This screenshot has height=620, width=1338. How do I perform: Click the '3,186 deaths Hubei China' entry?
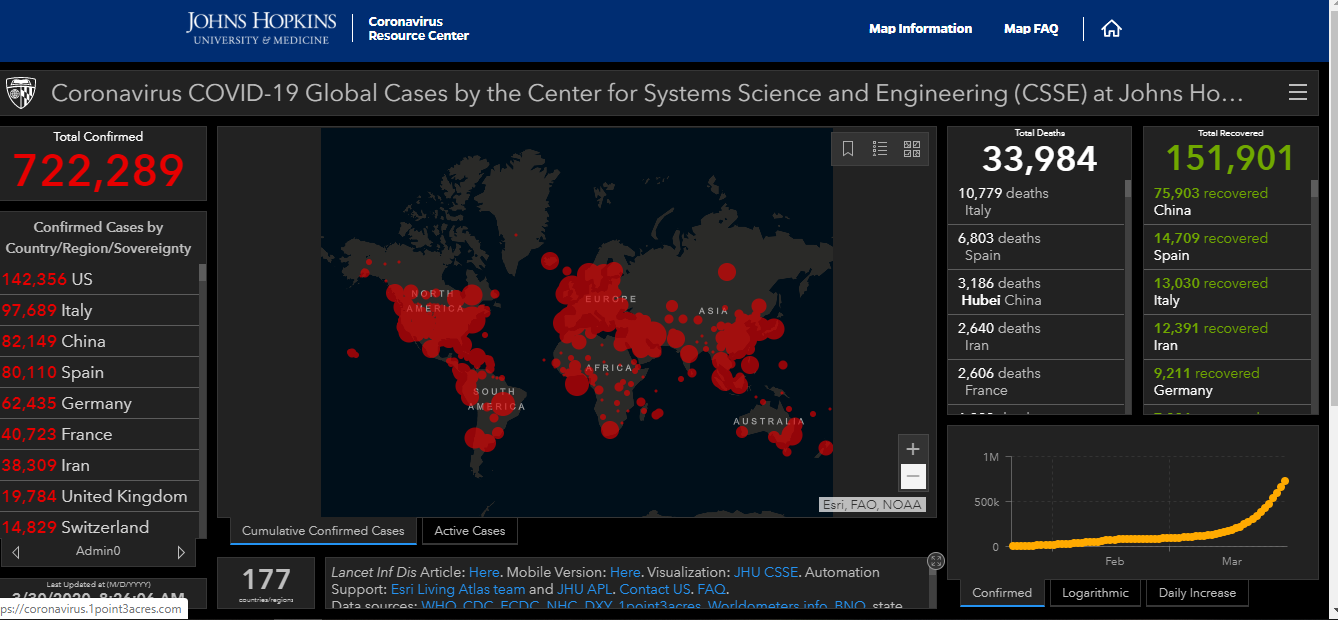click(x=1036, y=292)
